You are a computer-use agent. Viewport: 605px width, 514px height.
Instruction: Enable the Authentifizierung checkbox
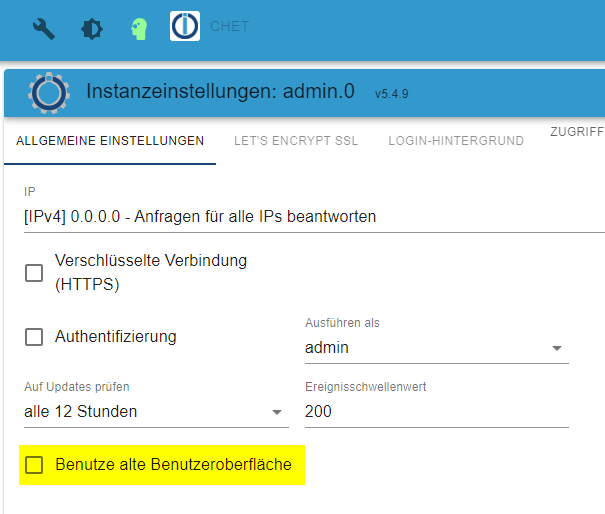click(x=34, y=337)
